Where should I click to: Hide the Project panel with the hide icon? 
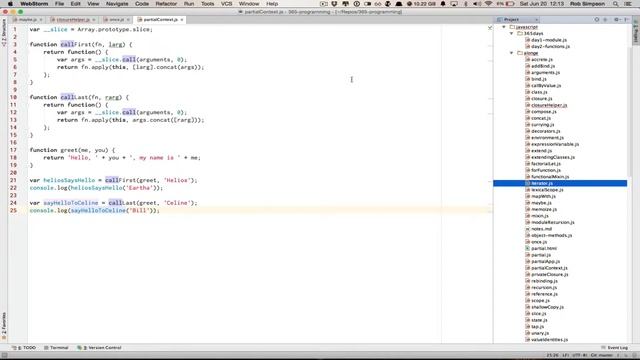(x=627, y=20)
